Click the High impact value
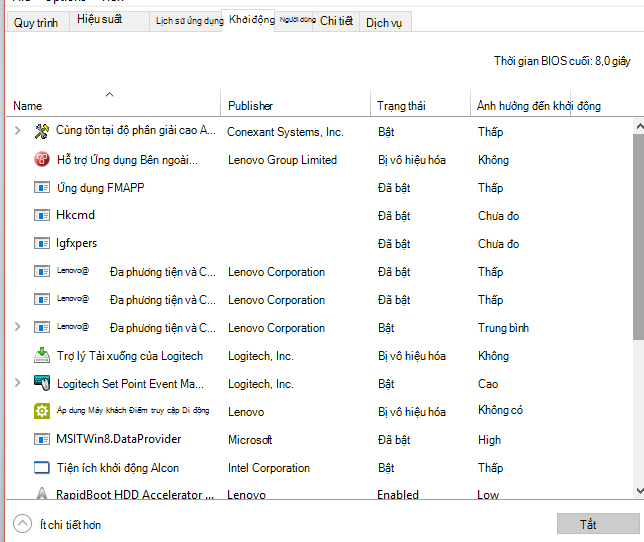 coord(490,440)
